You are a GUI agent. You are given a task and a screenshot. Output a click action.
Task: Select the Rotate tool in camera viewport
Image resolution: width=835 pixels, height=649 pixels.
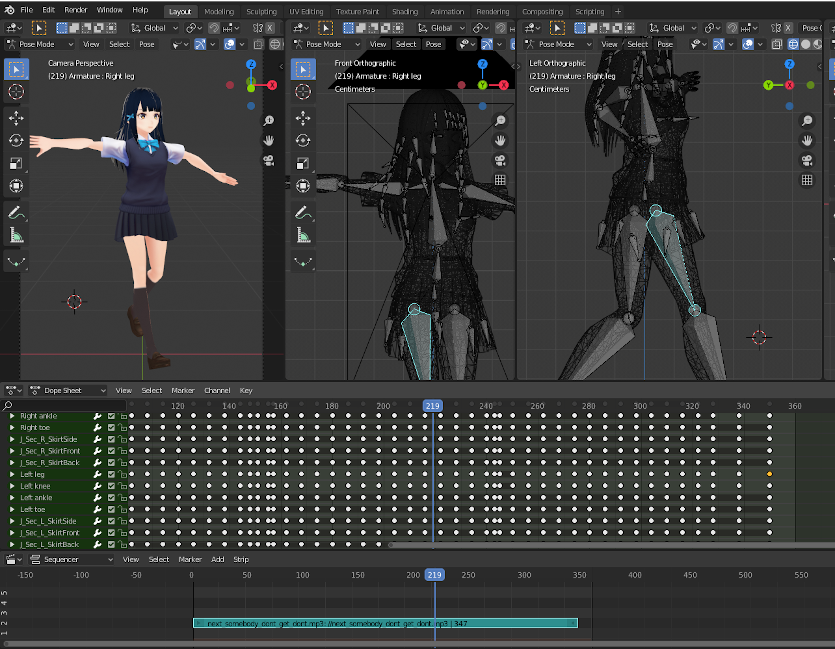pos(16,140)
